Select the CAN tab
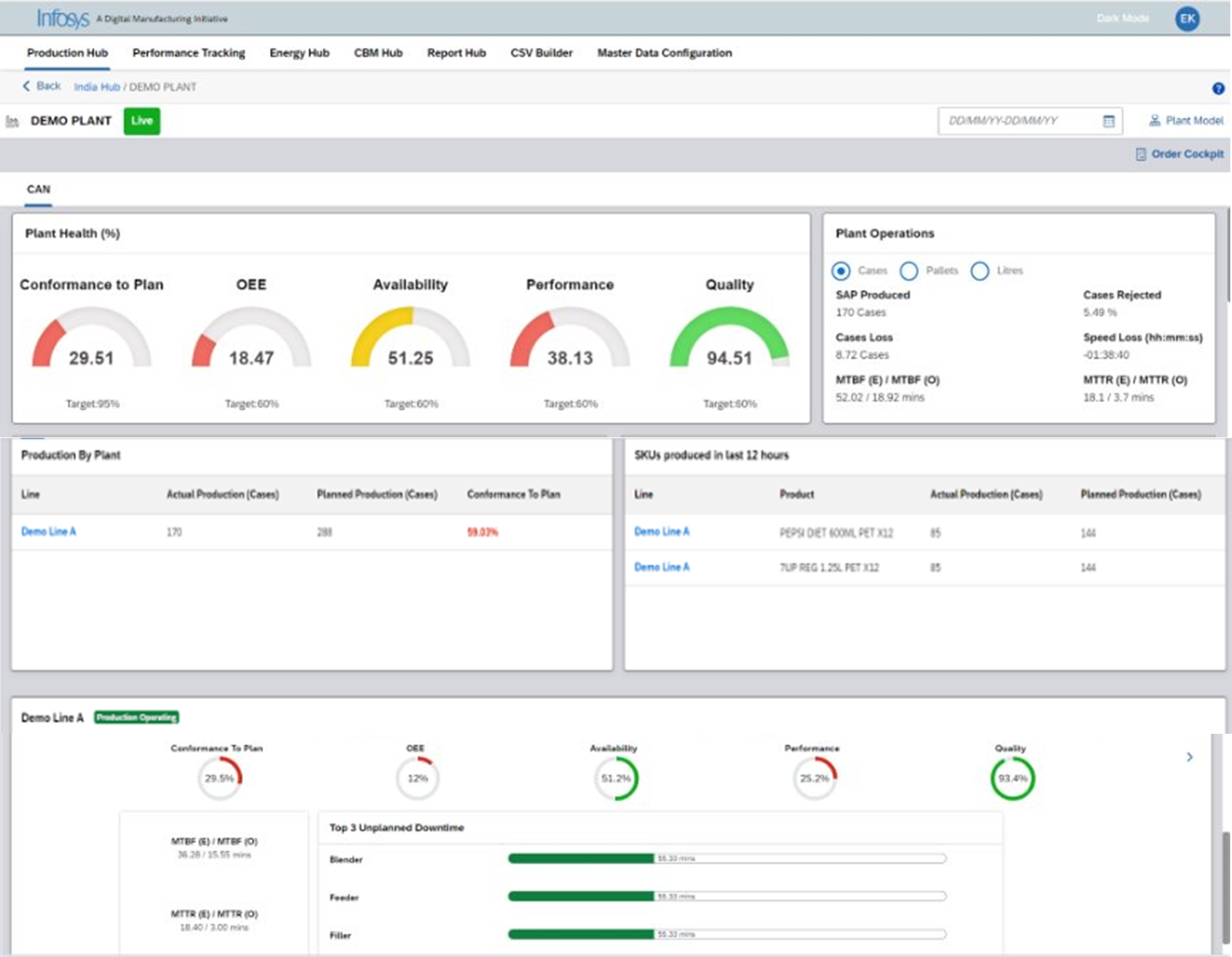Viewport: 1232px width, 957px height. (x=38, y=189)
